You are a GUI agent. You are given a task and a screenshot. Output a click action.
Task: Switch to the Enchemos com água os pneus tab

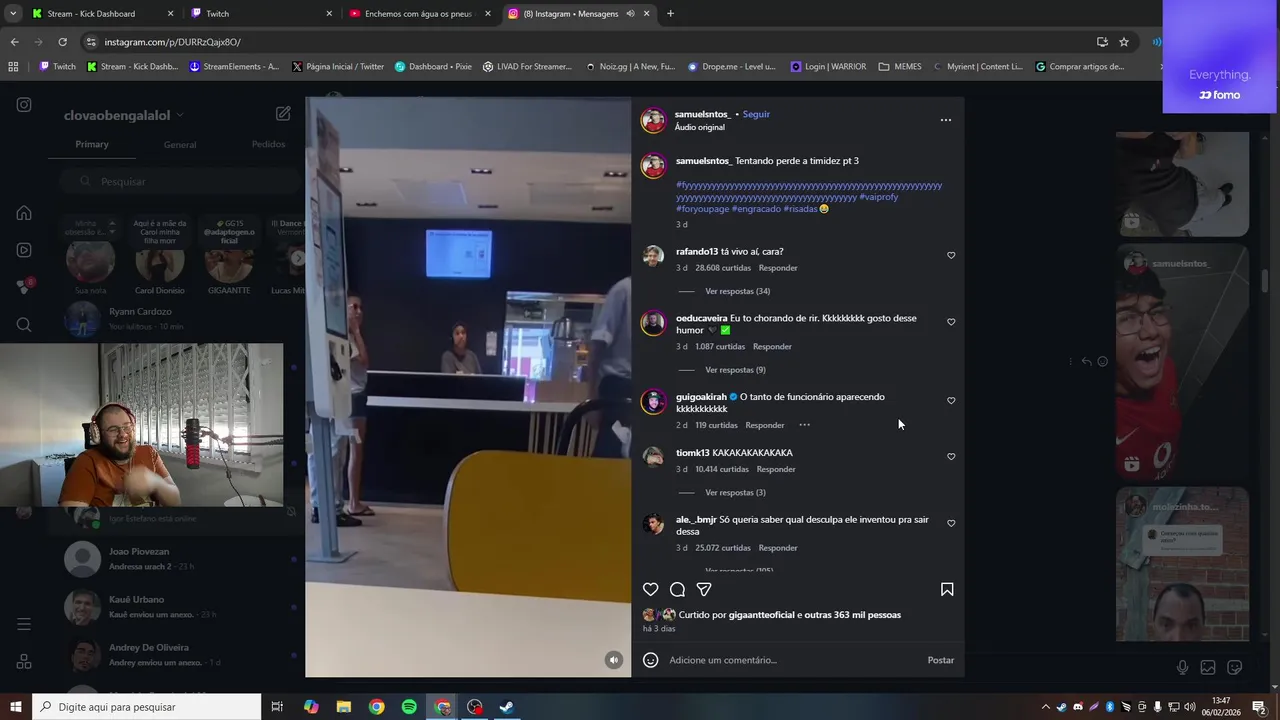[421, 13]
